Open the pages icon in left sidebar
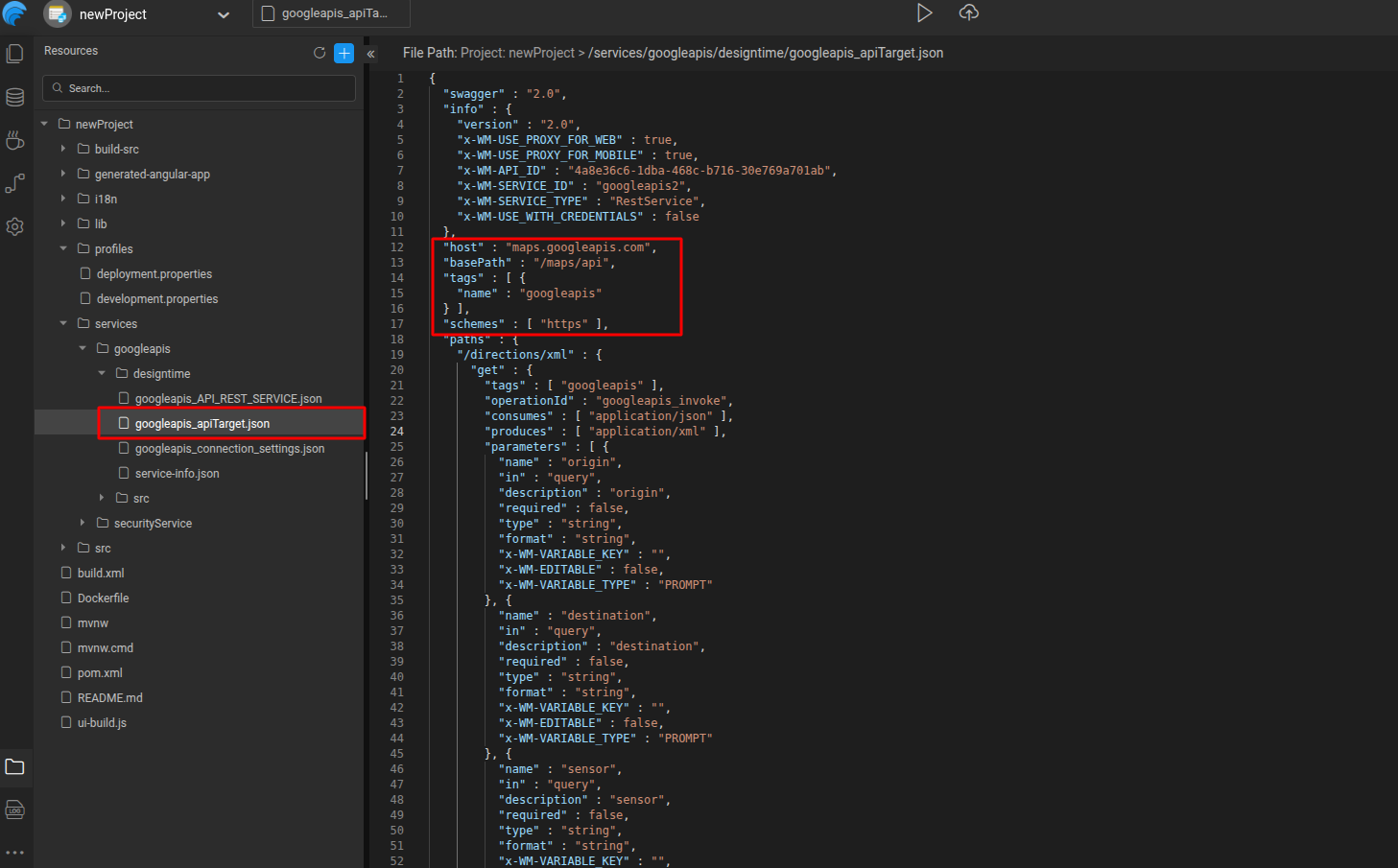1398x868 pixels. [x=15, y=54]
